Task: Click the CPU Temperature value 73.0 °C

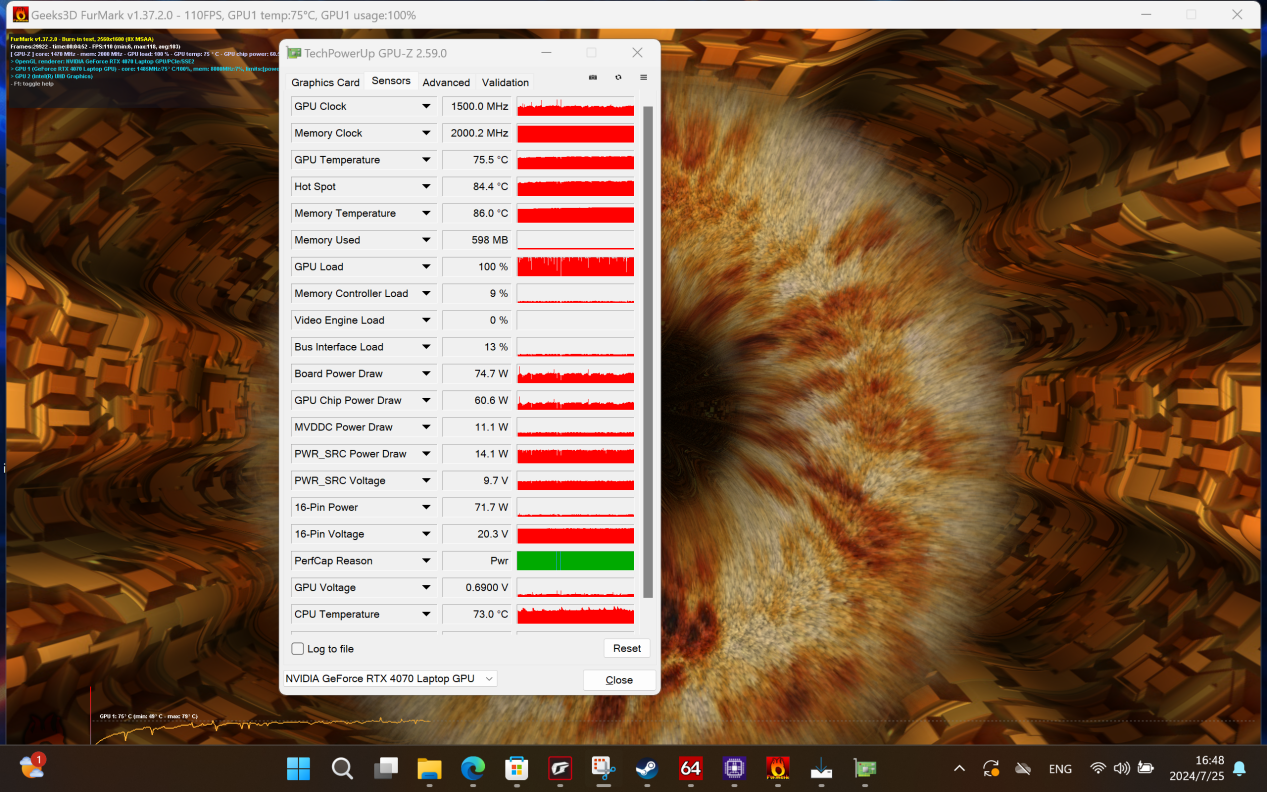Action: [476, 614]
